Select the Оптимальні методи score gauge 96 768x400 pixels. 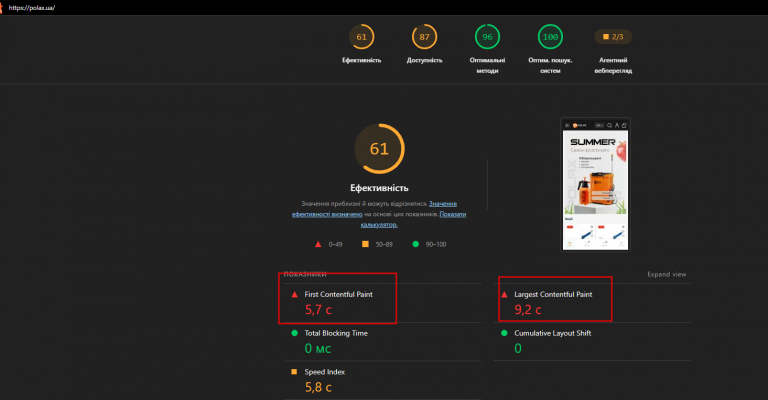pyautogui.click(x=487, y=37)
